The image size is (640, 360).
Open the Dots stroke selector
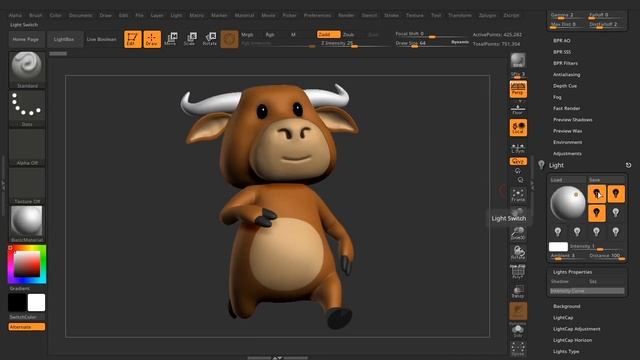[27, 109]
